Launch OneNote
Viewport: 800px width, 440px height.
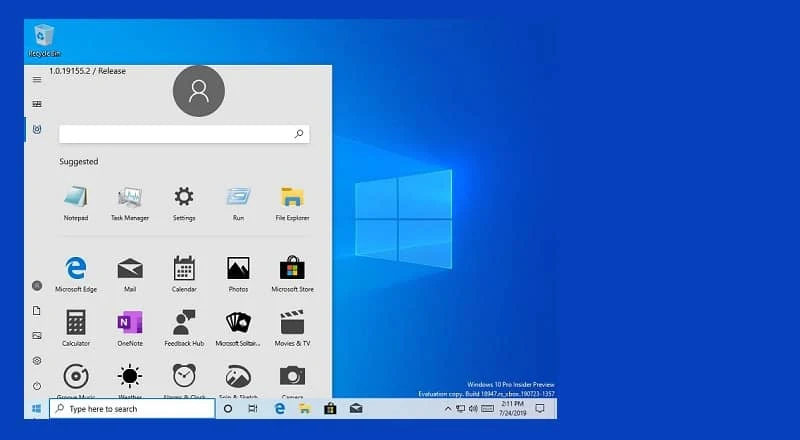pyautogui.click(x=130, y=328)
